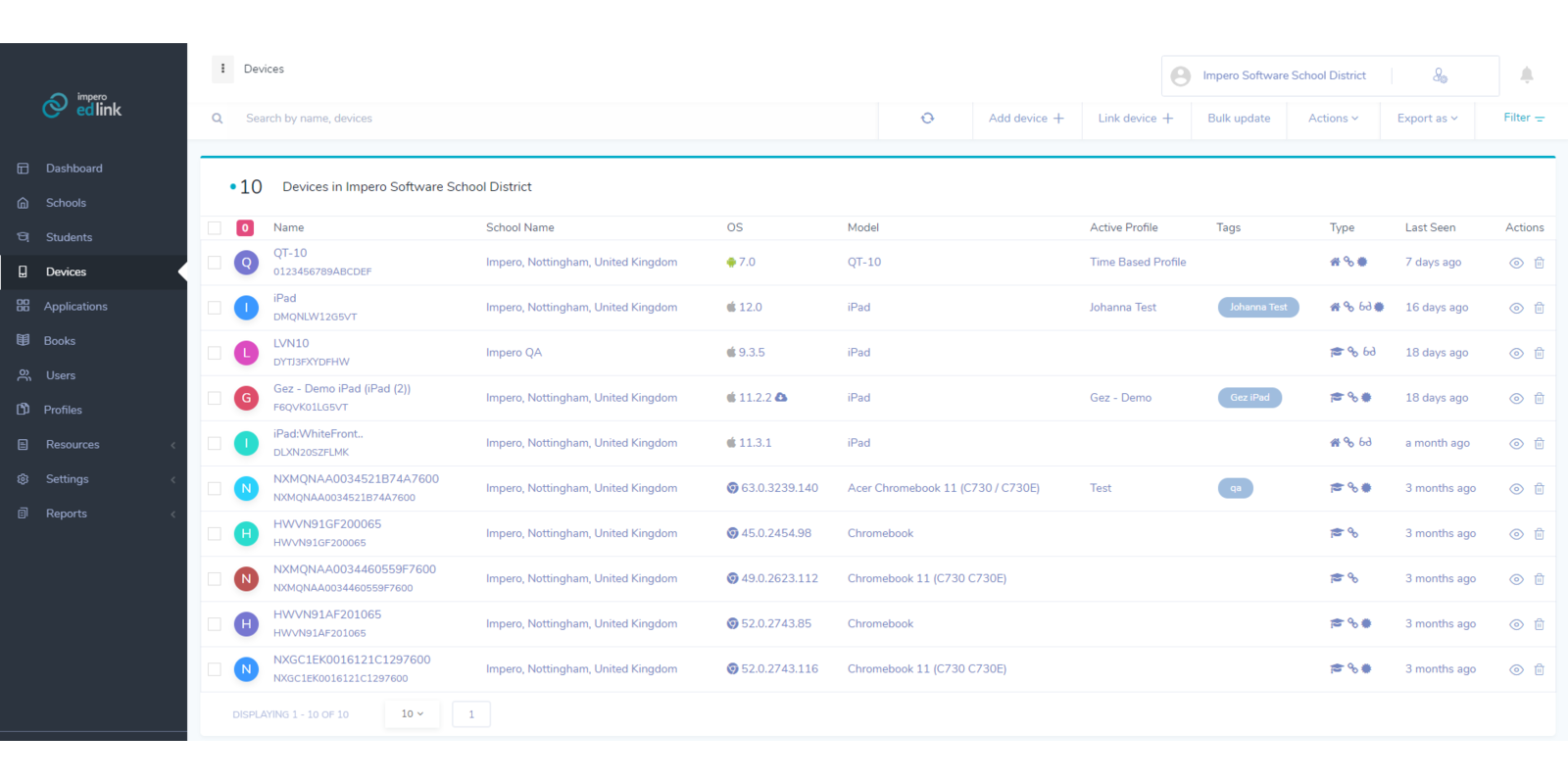Click the Bulk update button
1568x784 pixels.
click(1239, 119)
